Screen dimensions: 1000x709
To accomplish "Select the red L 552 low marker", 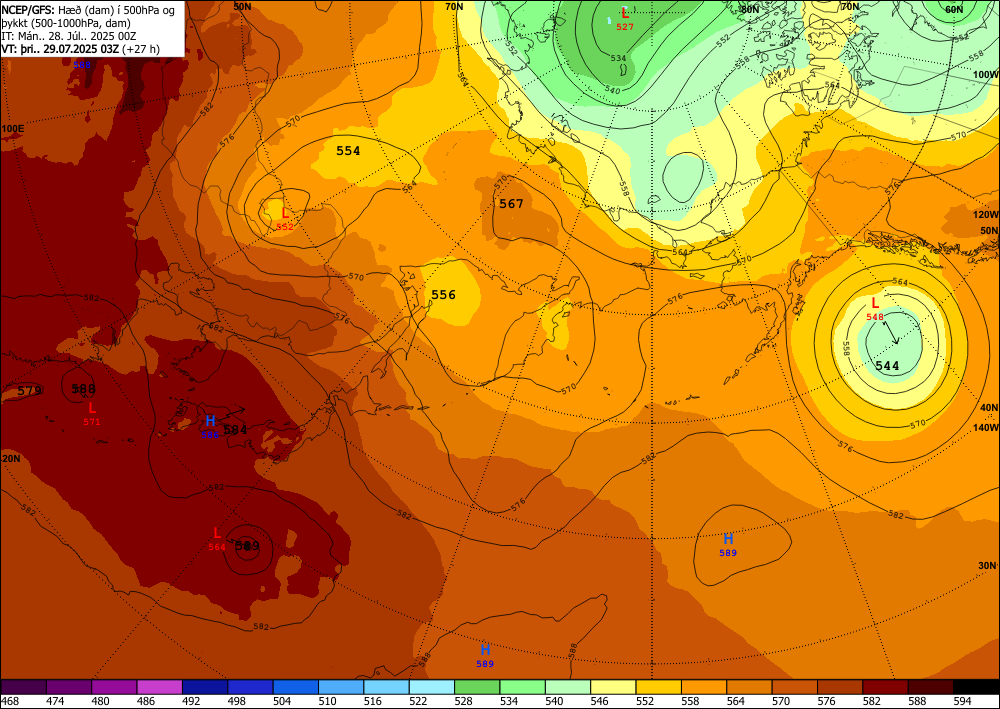I will [285, 218].
